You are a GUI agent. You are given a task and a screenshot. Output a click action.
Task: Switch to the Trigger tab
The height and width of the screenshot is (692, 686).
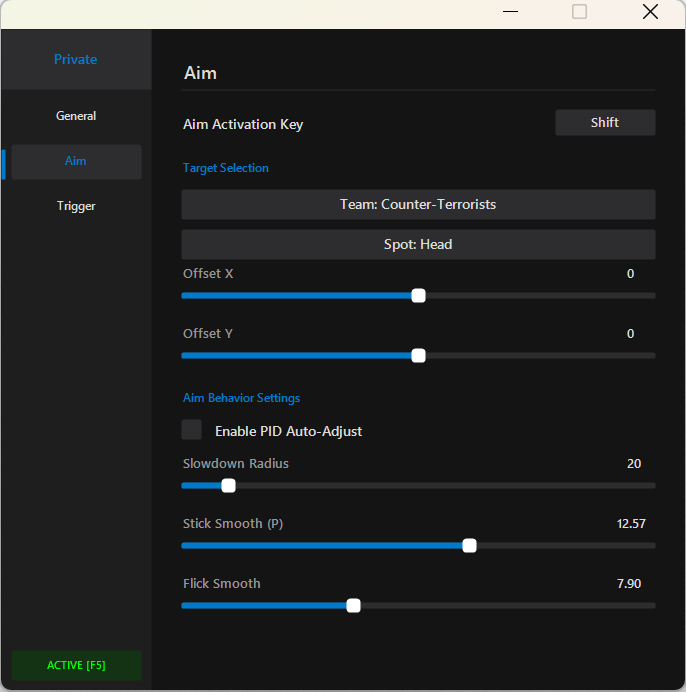click(x=76, y=206)
